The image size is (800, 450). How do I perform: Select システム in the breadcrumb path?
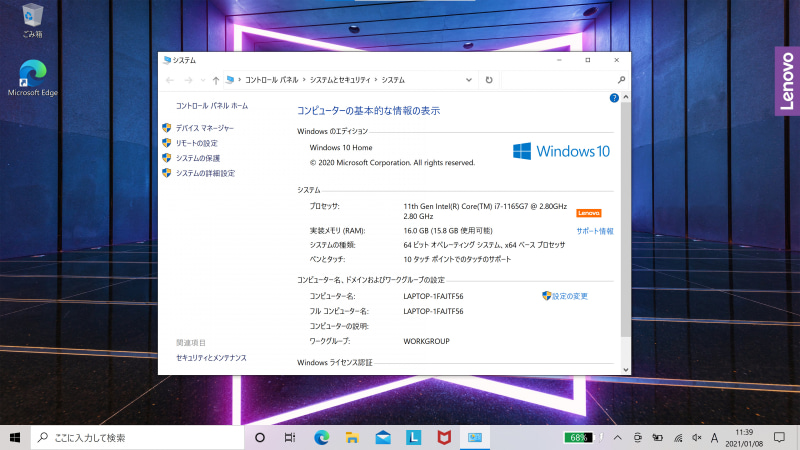tap(393, 80)
